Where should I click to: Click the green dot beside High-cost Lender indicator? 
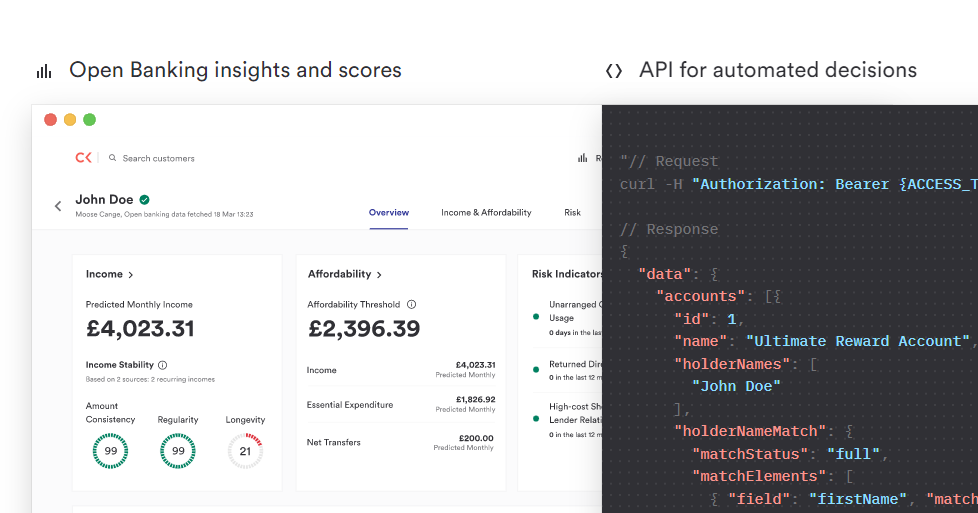(536, 418)
